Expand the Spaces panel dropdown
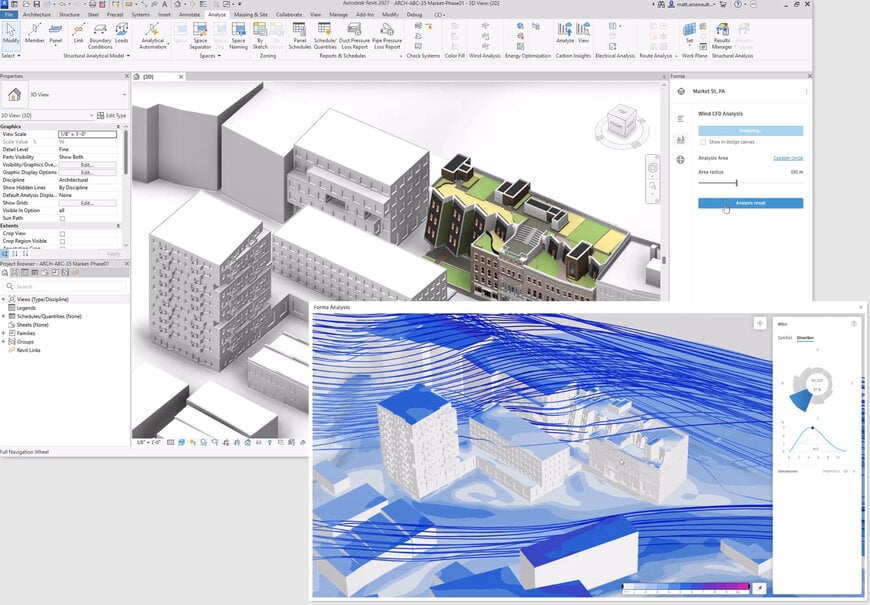870x605 pixels. 209,56
